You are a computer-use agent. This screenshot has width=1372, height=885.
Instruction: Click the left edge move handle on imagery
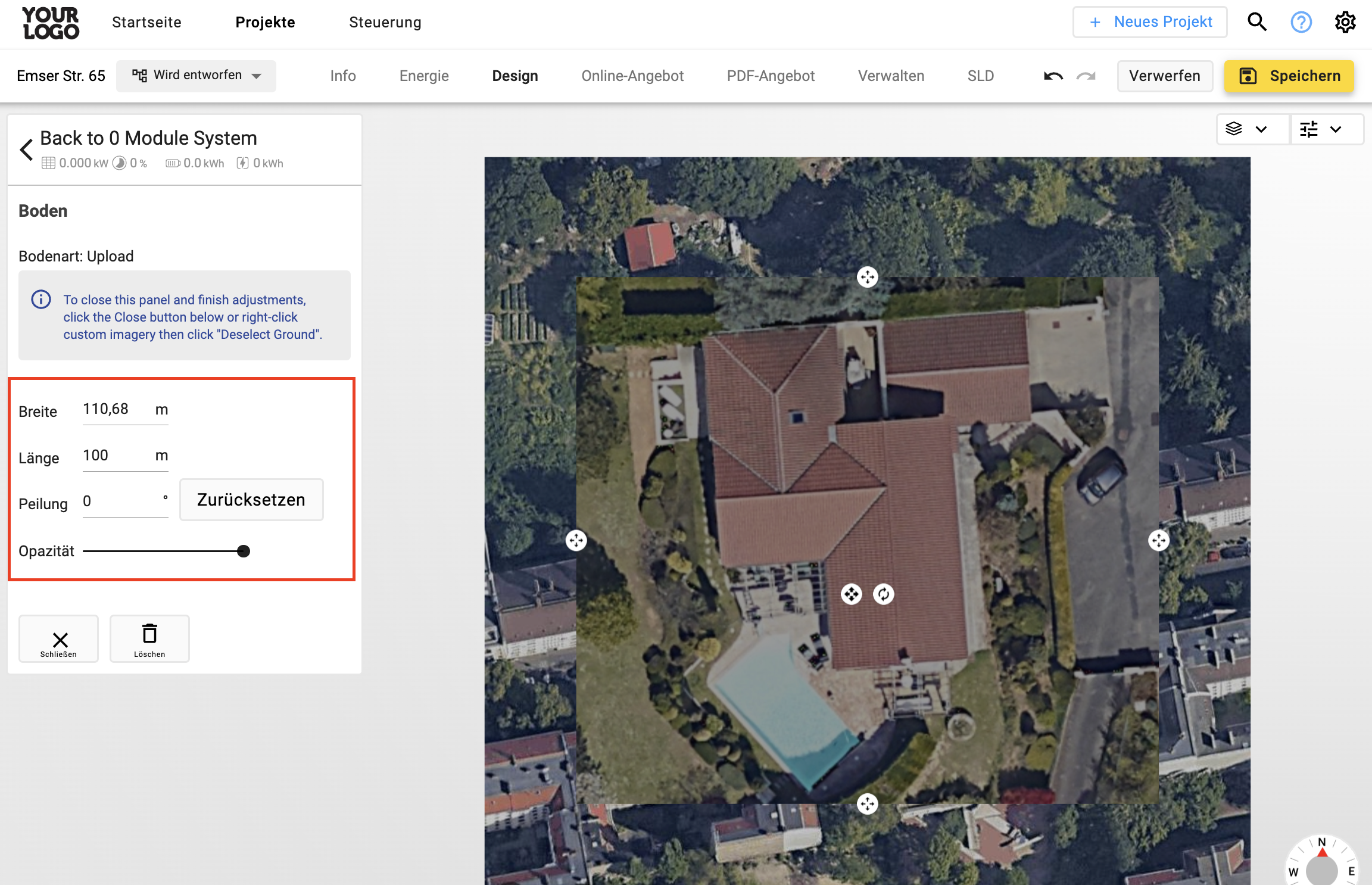tap(576, 541)
